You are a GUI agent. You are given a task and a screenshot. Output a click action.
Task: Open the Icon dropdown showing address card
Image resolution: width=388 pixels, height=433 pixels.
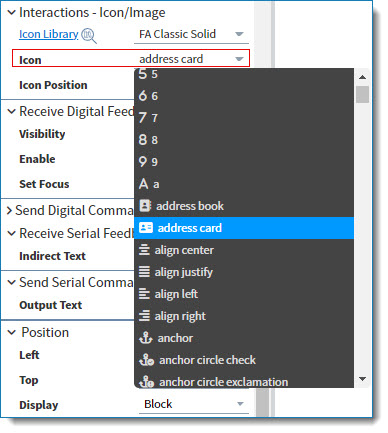[x=191, y=59]
